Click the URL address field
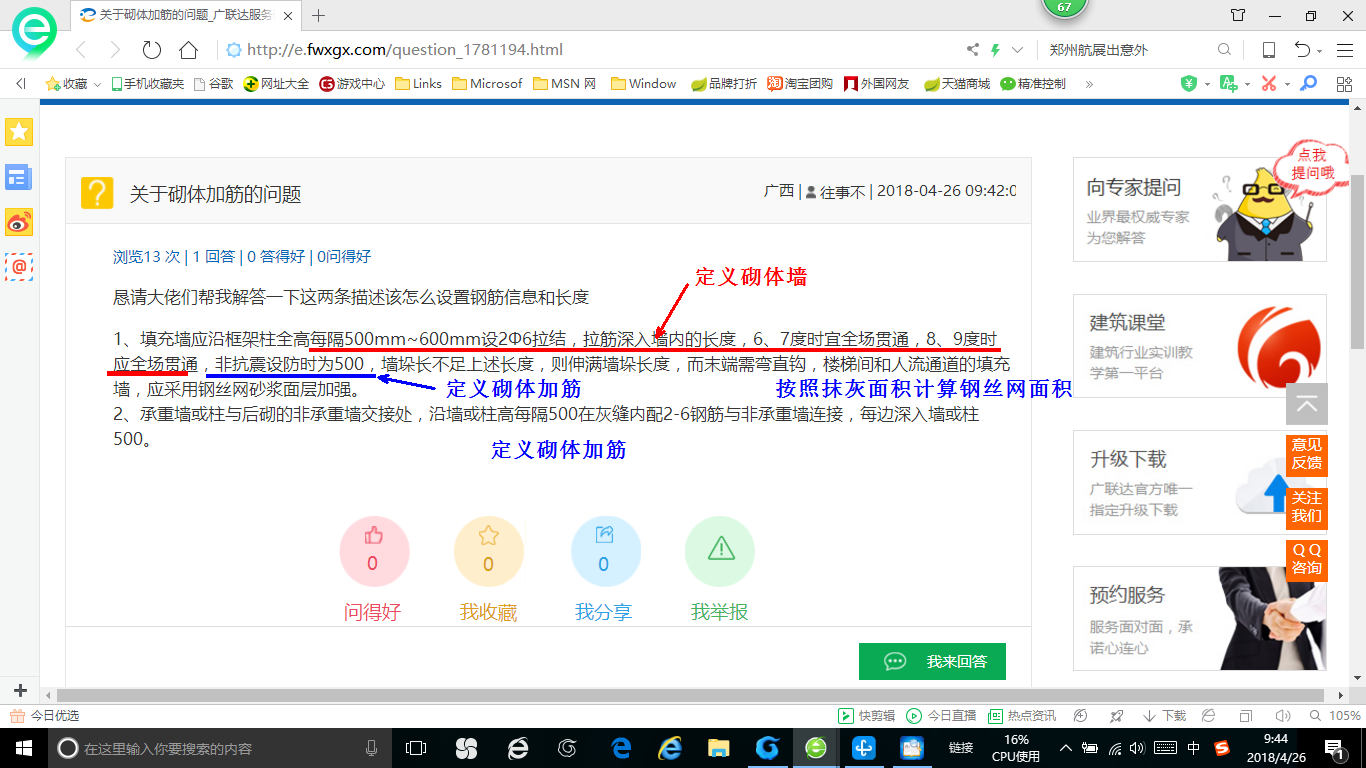 tap(590, 50)
